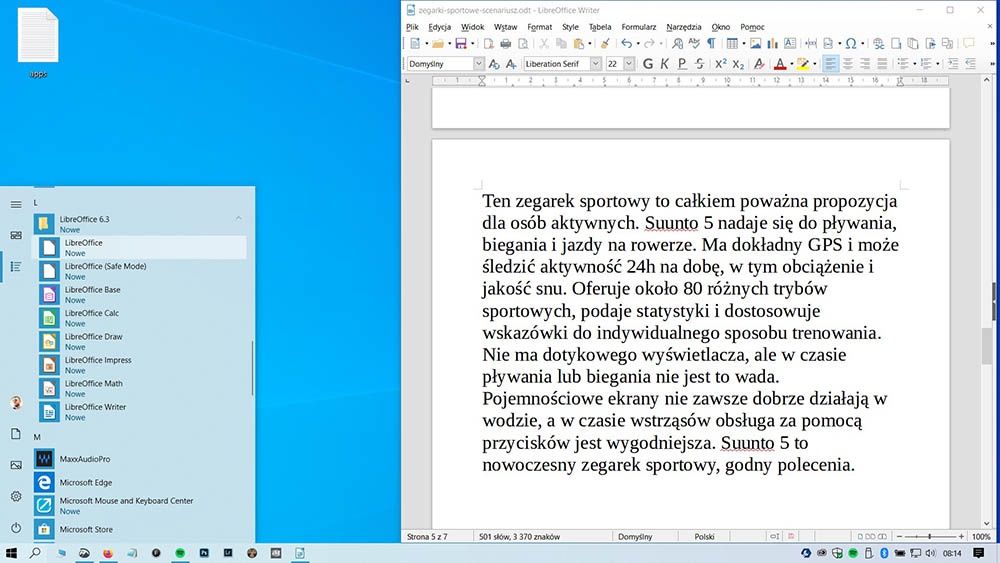The height and width of the screenshot is (563, 1000).
Task: Redo the last undone action
Action: (649, 43)
